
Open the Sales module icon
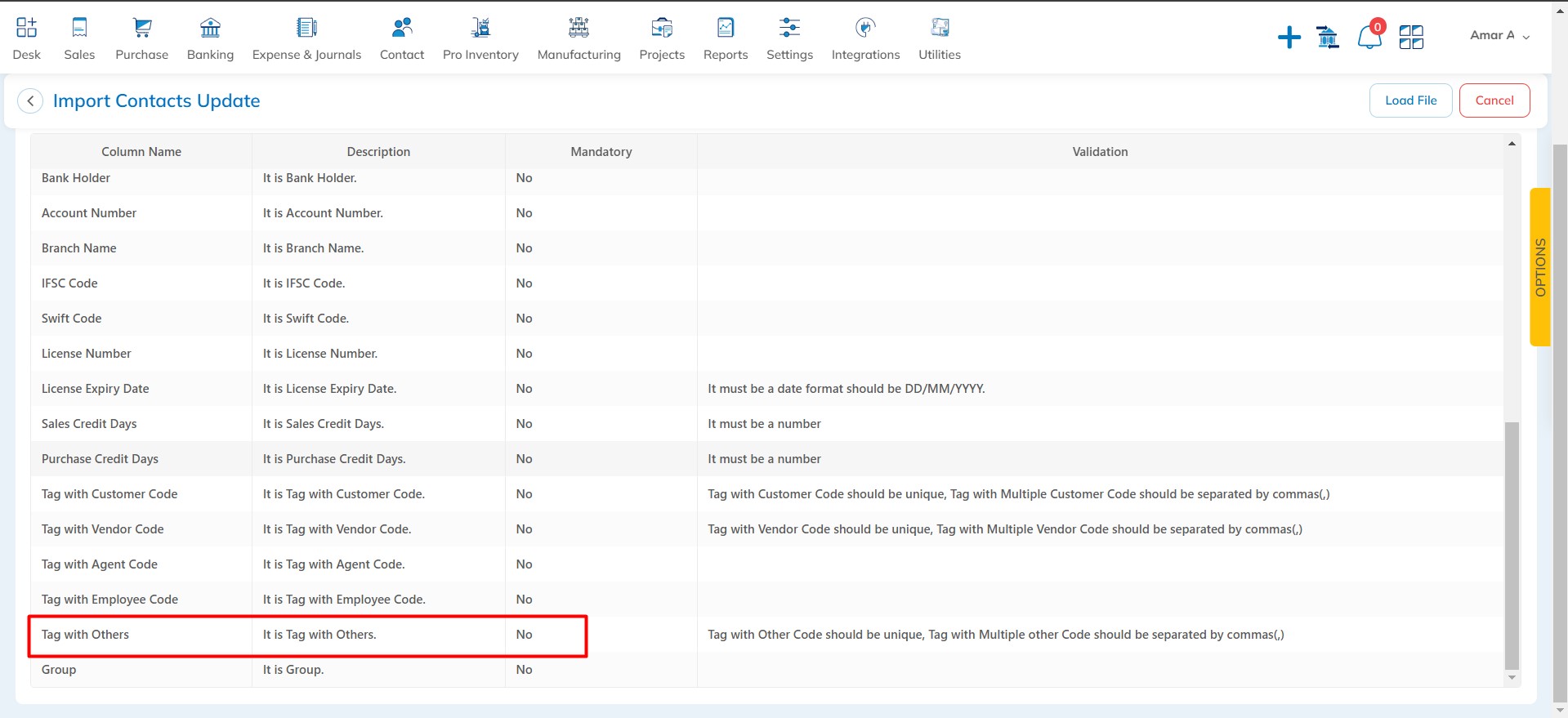(x=79, y=29)
